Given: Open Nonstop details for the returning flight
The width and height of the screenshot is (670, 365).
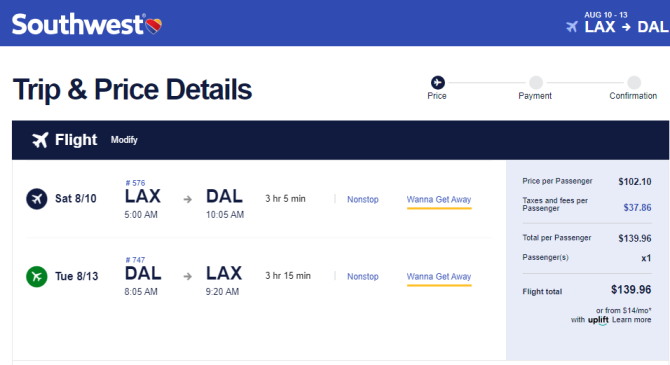Looking at the screenshot, I should [363, 277].
